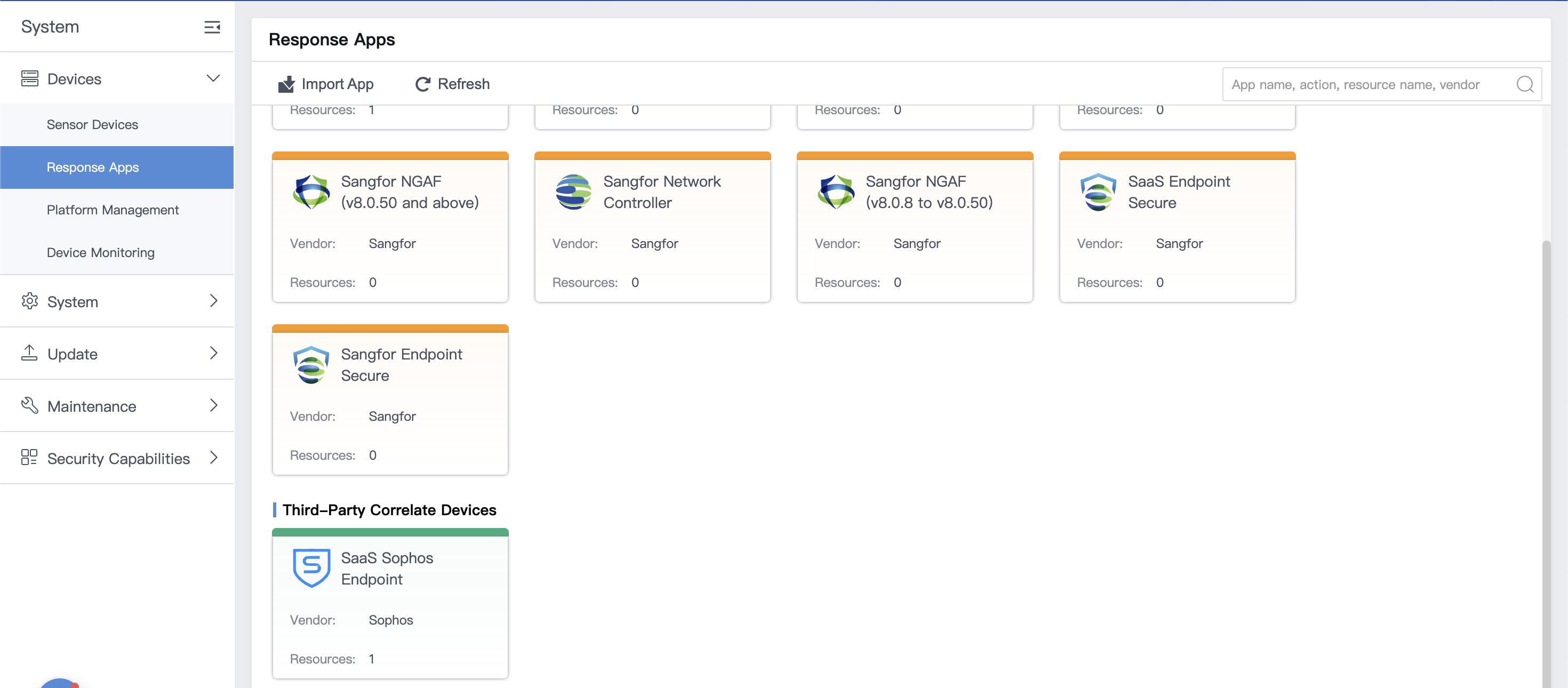The height and width of the screenshot is (688, 1568).
Task: Click the Devices server icon
Action: tap(29, 78)
